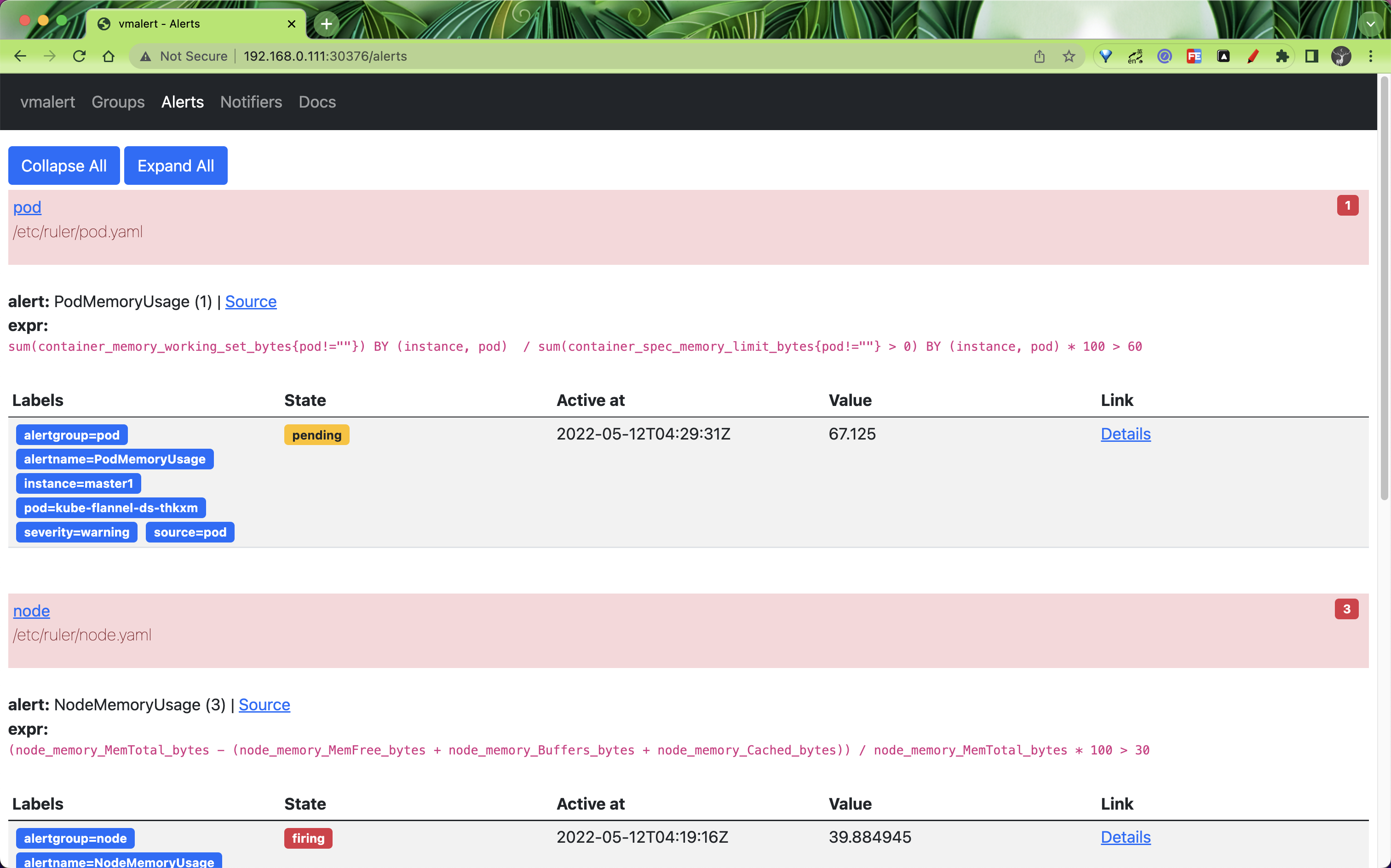Image resolution: width=1391 pixels, height=868 pixels.
Task: Reload the current page
Action: [x=79, y=56]
